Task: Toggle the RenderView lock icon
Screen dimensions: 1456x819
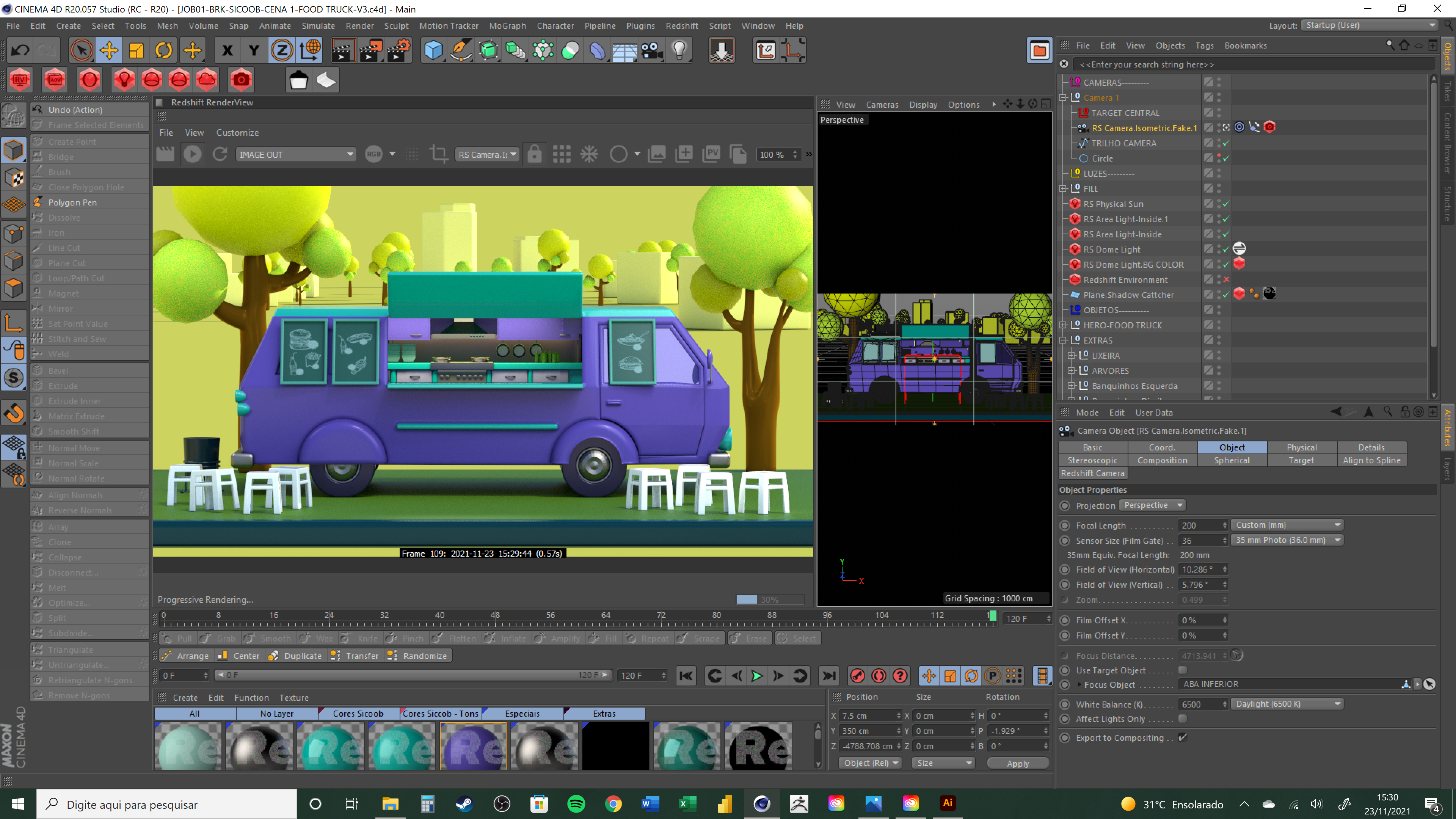Action: pyautogui.click(x=534, y=154)
